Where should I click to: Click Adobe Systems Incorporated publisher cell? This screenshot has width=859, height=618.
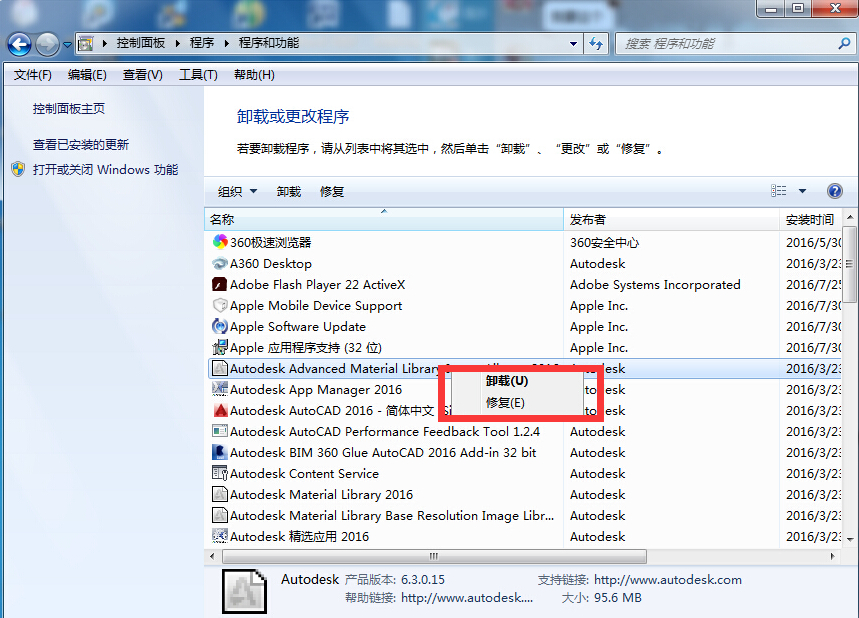click(655, 284)
